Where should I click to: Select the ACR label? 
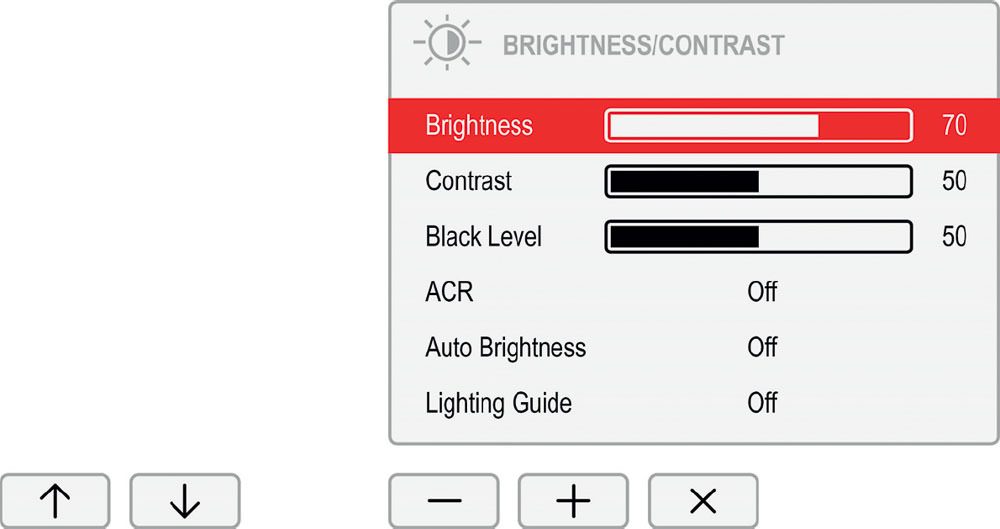[x=449, y=292]
